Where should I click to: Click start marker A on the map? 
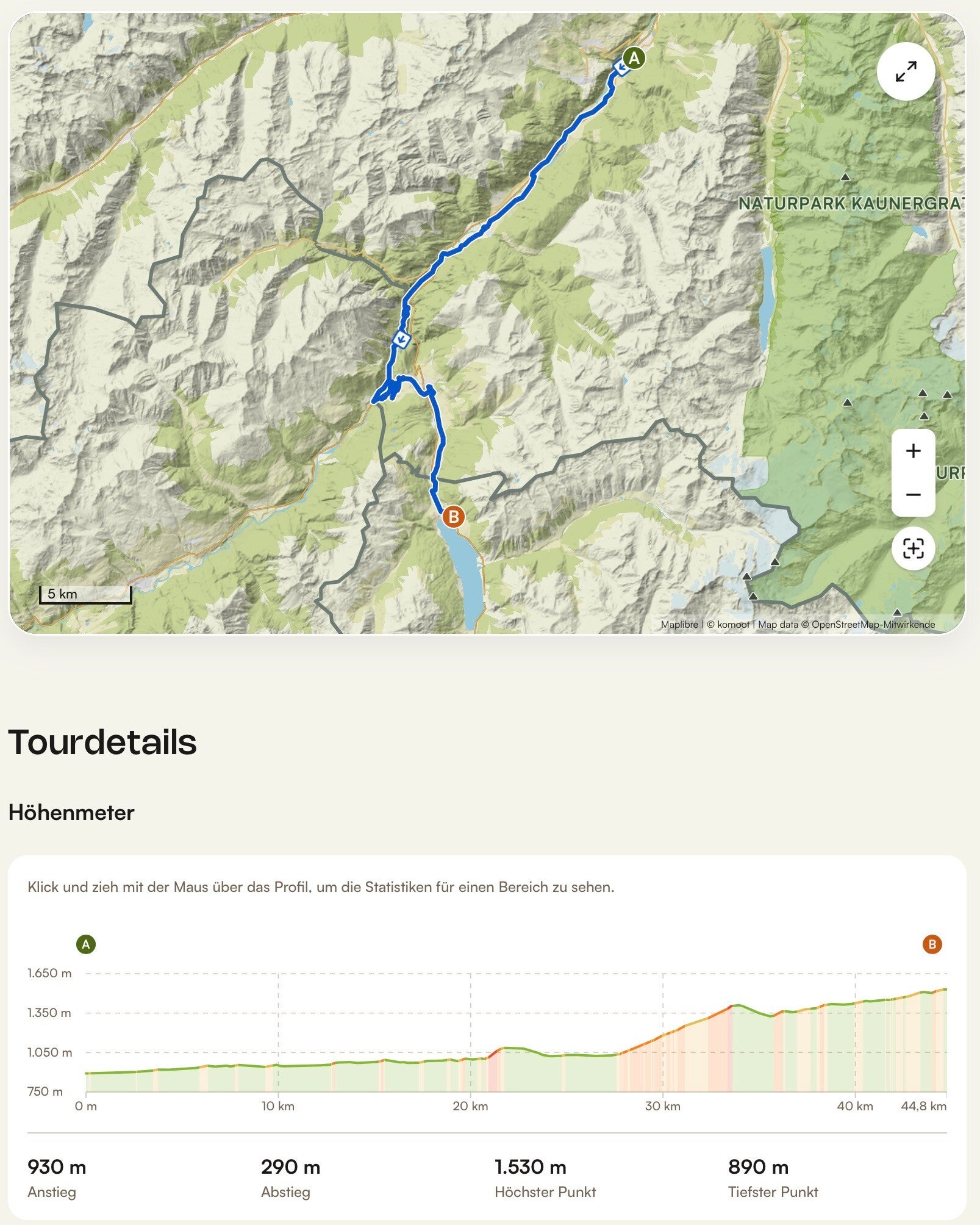634,59
